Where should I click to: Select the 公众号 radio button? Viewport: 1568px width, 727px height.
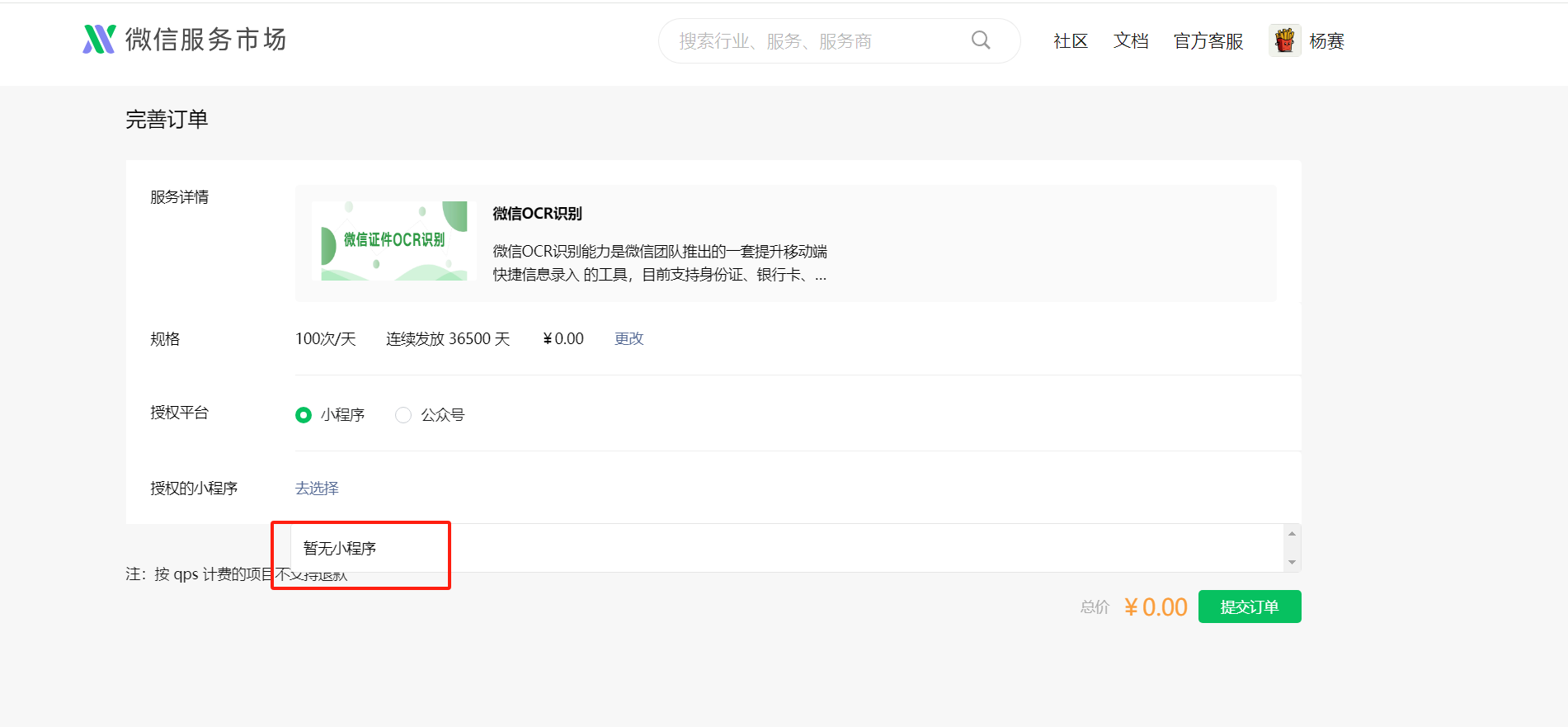pyautogui.click(x=403, y=415)
